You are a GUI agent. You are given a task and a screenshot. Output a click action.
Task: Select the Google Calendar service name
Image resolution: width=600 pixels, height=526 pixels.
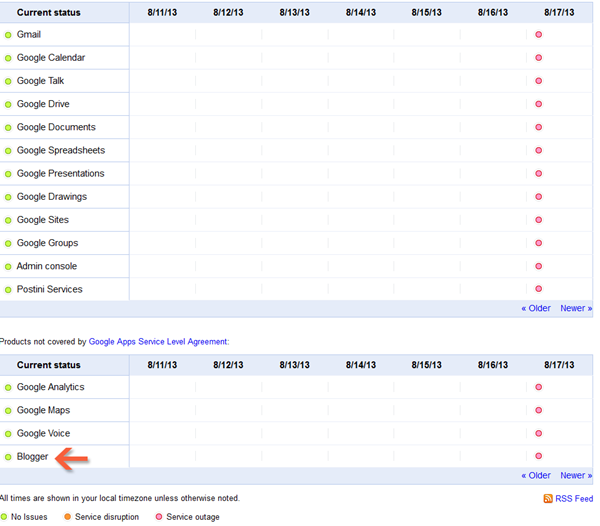click(51, 58)
